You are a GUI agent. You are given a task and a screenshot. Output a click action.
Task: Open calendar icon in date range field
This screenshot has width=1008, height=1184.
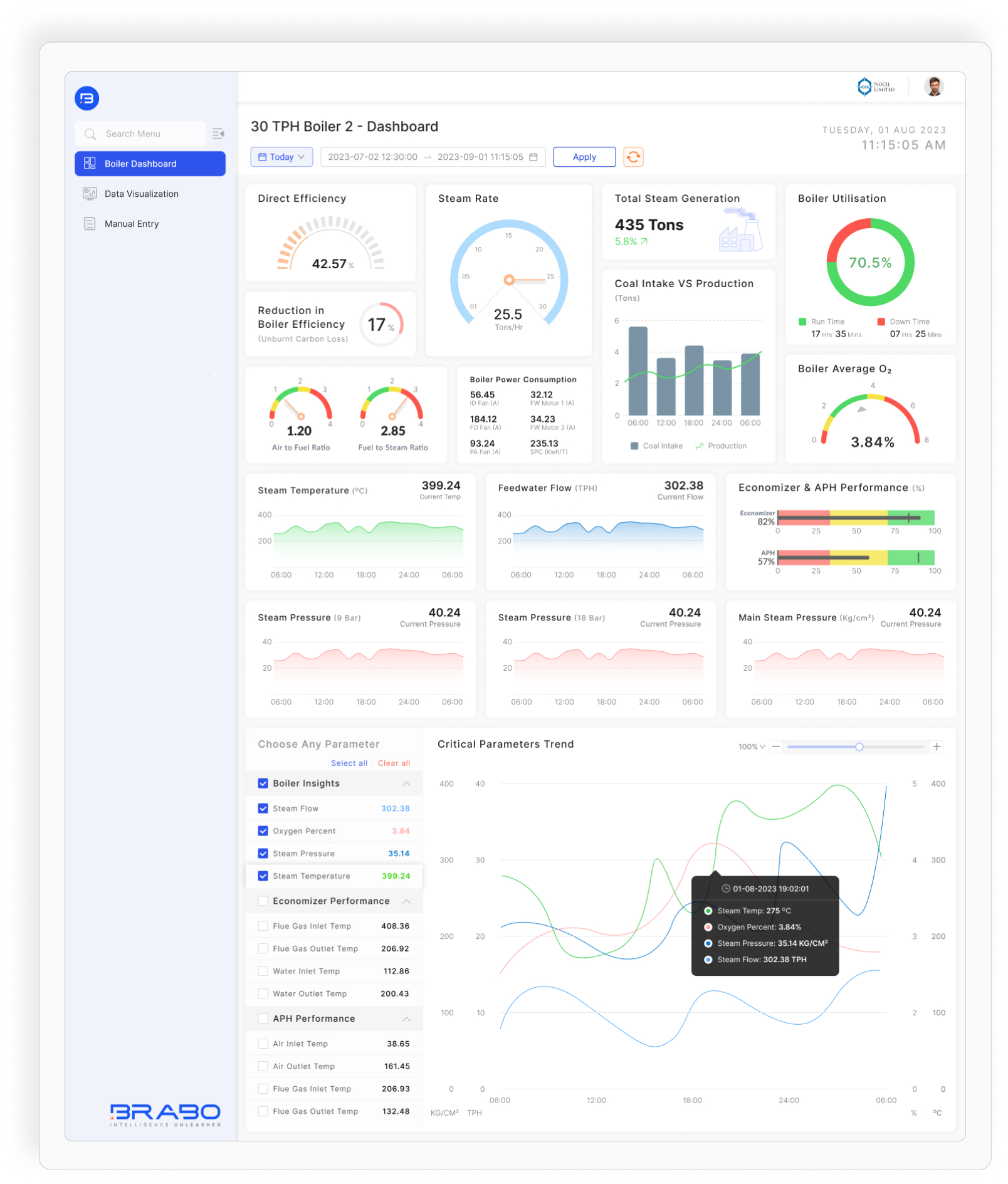tap(533, 157)
